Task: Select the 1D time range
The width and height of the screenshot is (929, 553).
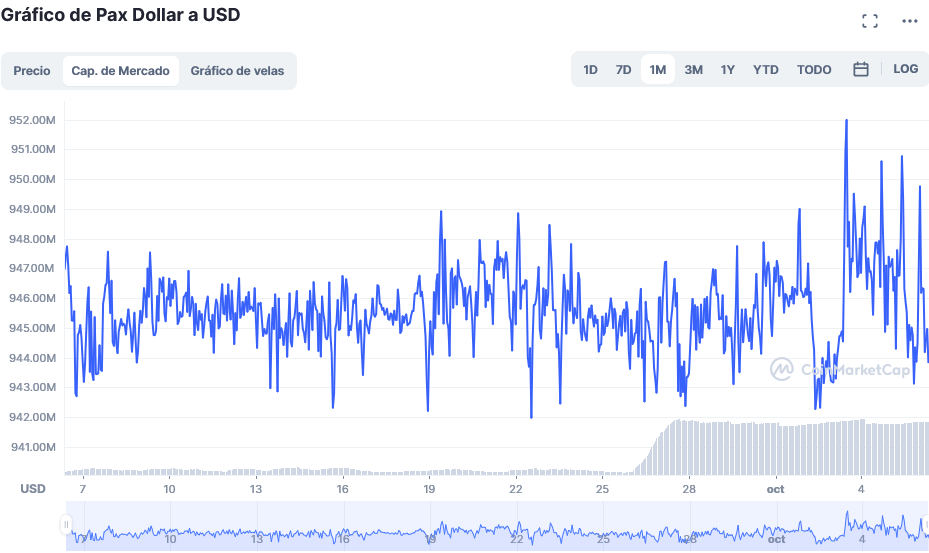Action: (x=590, y=70)
